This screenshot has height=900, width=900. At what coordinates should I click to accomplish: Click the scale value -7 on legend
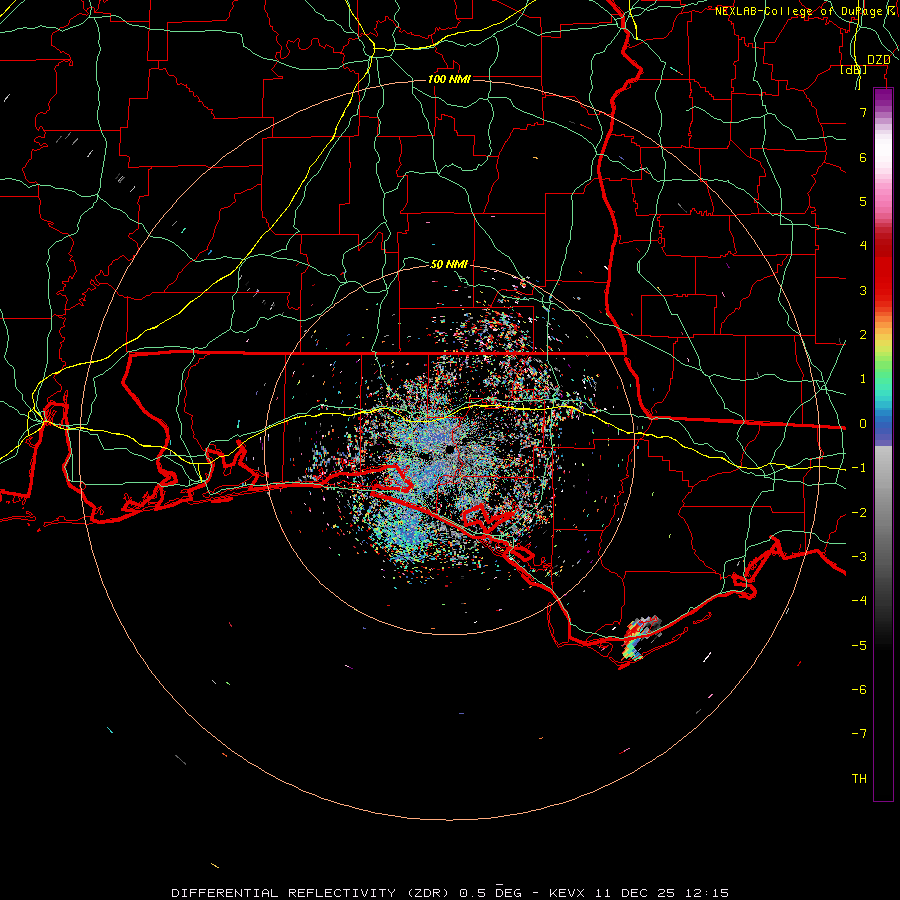click(859, 734)
